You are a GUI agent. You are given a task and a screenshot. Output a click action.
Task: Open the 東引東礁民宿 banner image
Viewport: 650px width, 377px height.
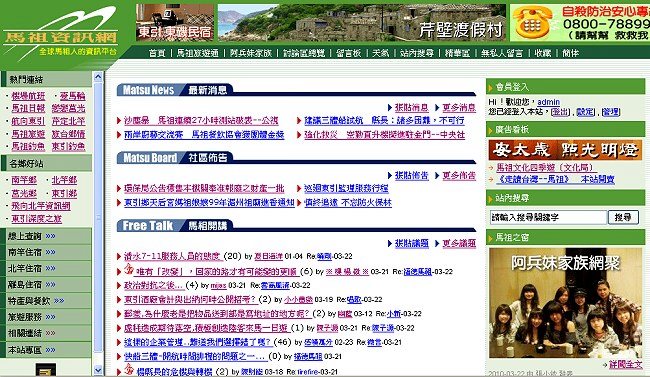(x=175, y=22)
